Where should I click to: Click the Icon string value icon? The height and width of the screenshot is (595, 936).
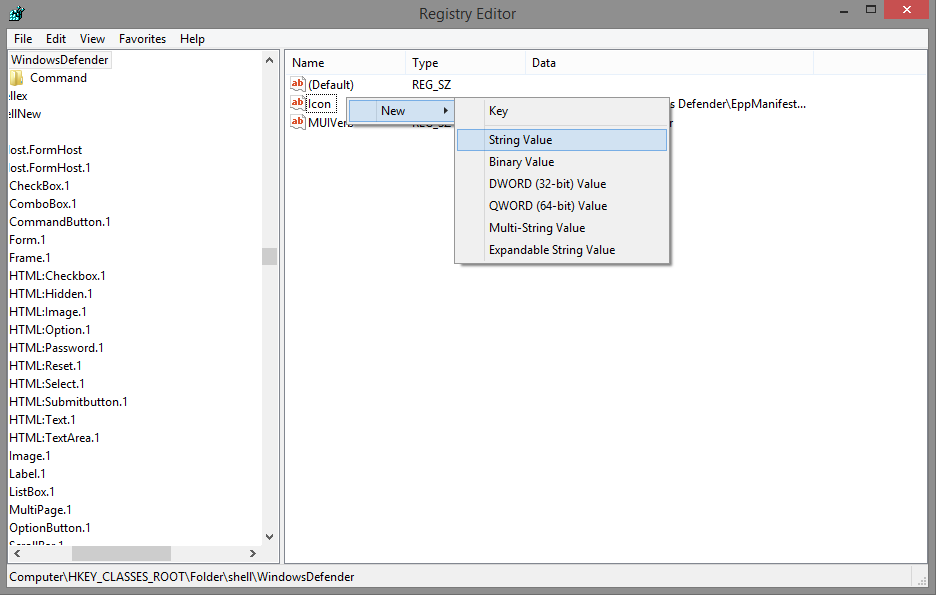coord(298,103)
